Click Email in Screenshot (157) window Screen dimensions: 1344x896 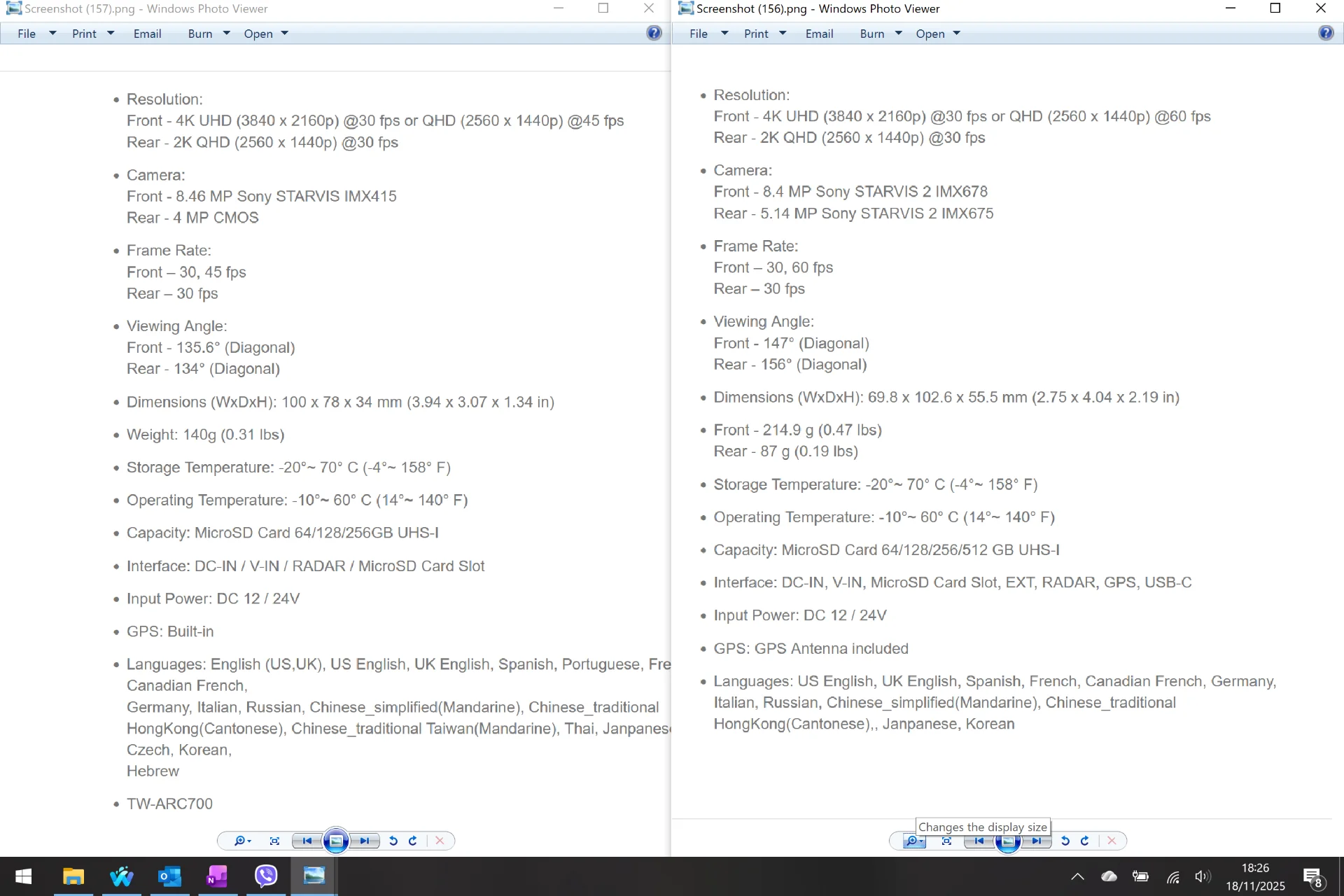[x=147, y=34]
